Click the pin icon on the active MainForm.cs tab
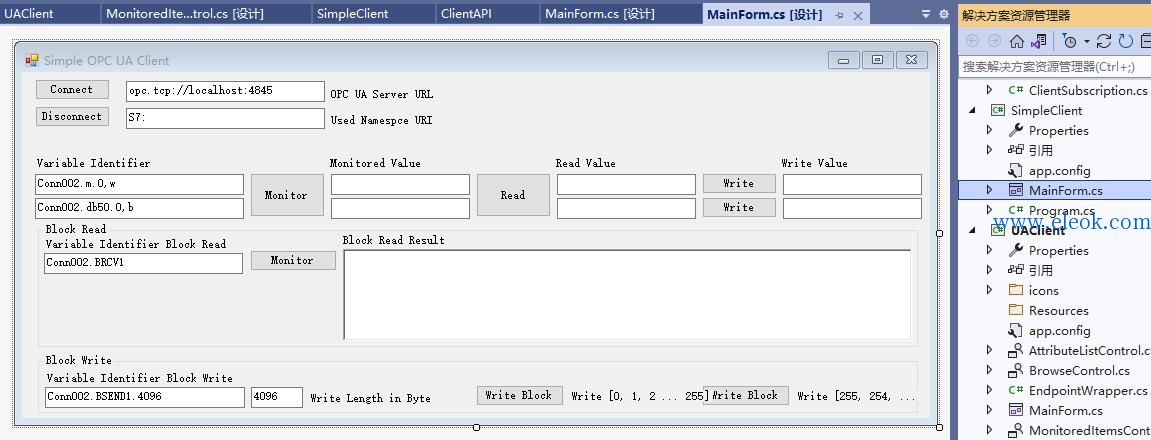Viewport: 1151px width, 440px height. pyautogui.click(x=840, y=15)
